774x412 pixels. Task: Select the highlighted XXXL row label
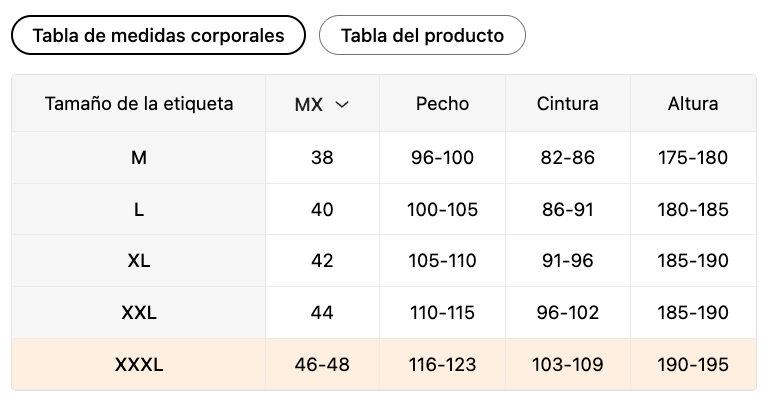(x=139, y=365)
